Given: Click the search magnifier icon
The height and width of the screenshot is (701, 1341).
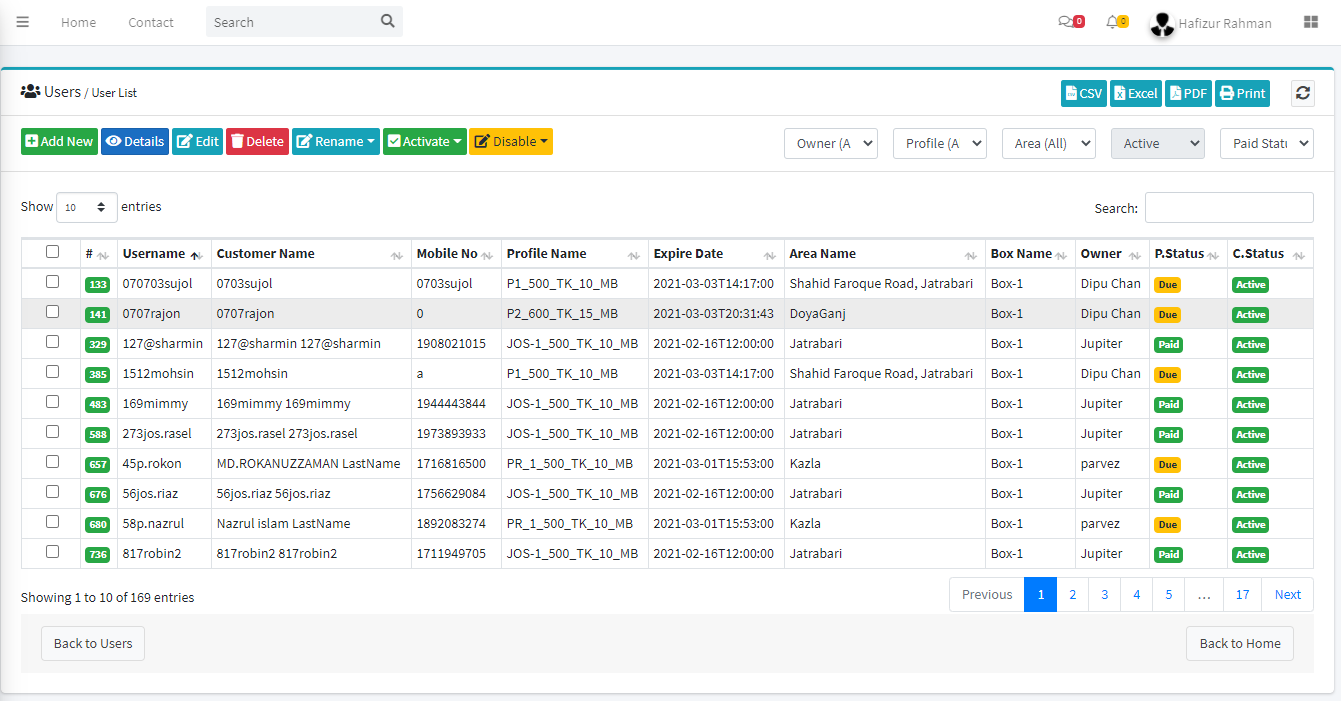Looking at the screenshot, I should pyautogui.click(x=387, y=21).
